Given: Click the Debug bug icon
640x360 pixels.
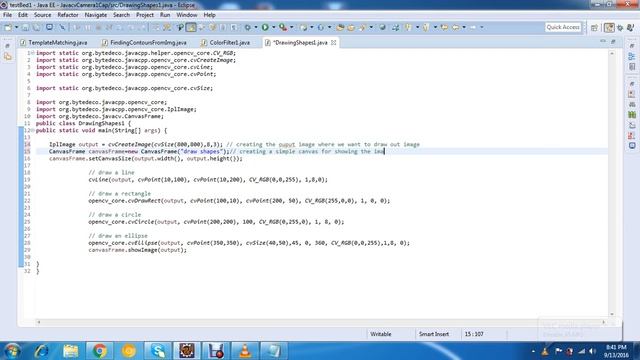Looking at the screenshot, I should 247,27.
